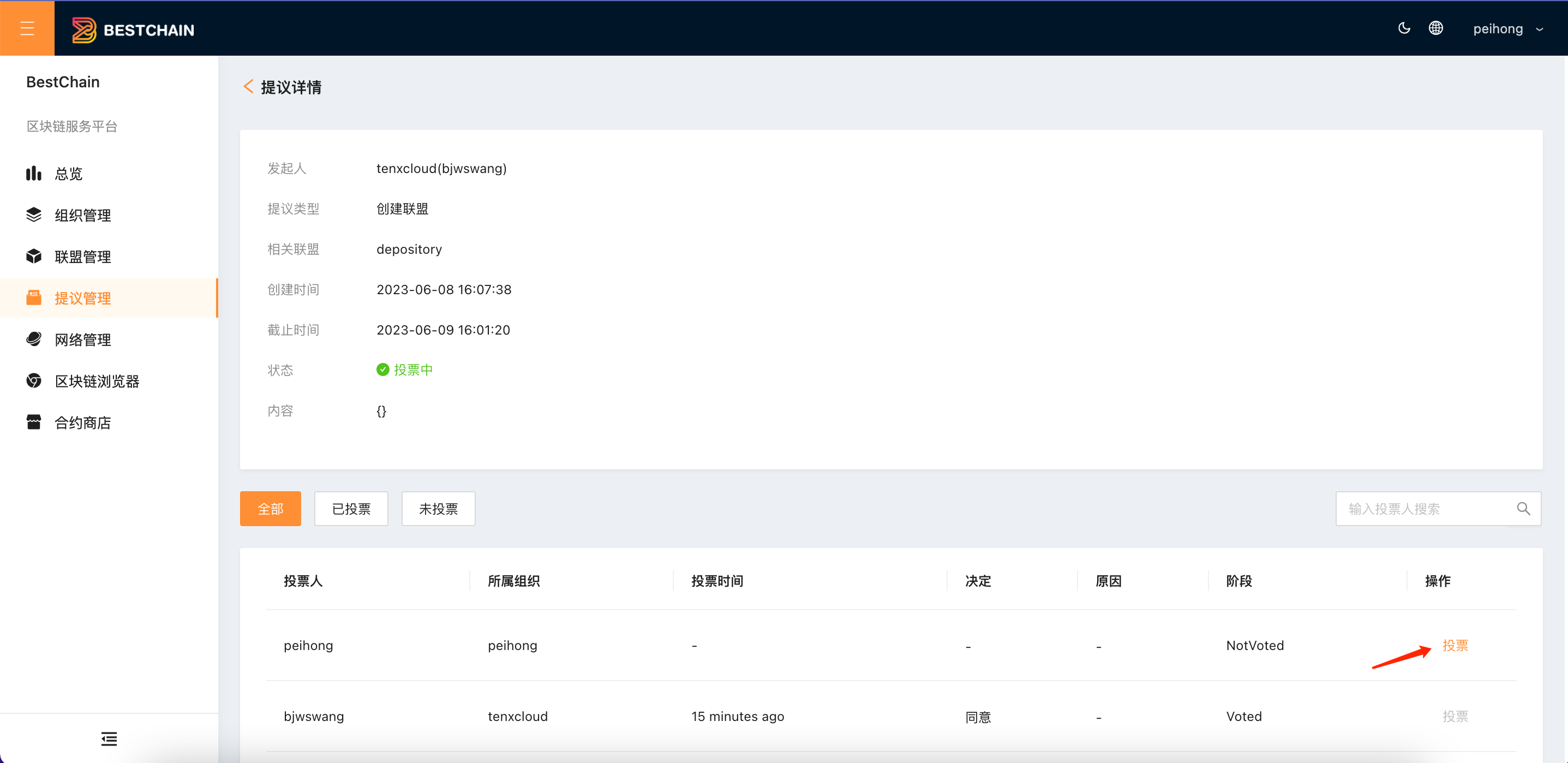Open 网络管理 menu item
1568x763 pixels.
point(109,339)
